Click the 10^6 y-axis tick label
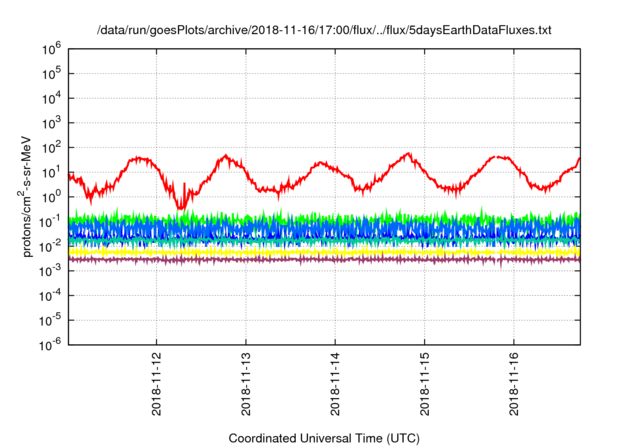 [x=51, y=49]
